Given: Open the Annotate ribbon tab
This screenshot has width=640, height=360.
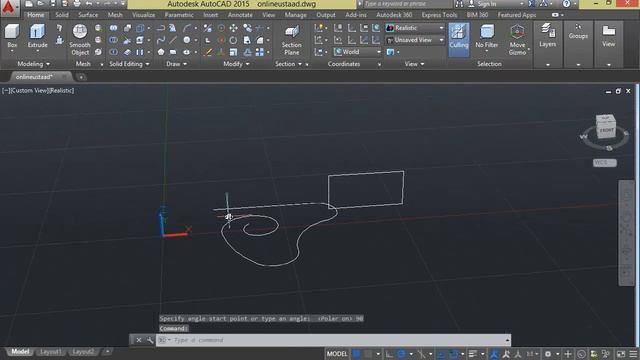Looking at the screenshot, I should click(240, 15).
